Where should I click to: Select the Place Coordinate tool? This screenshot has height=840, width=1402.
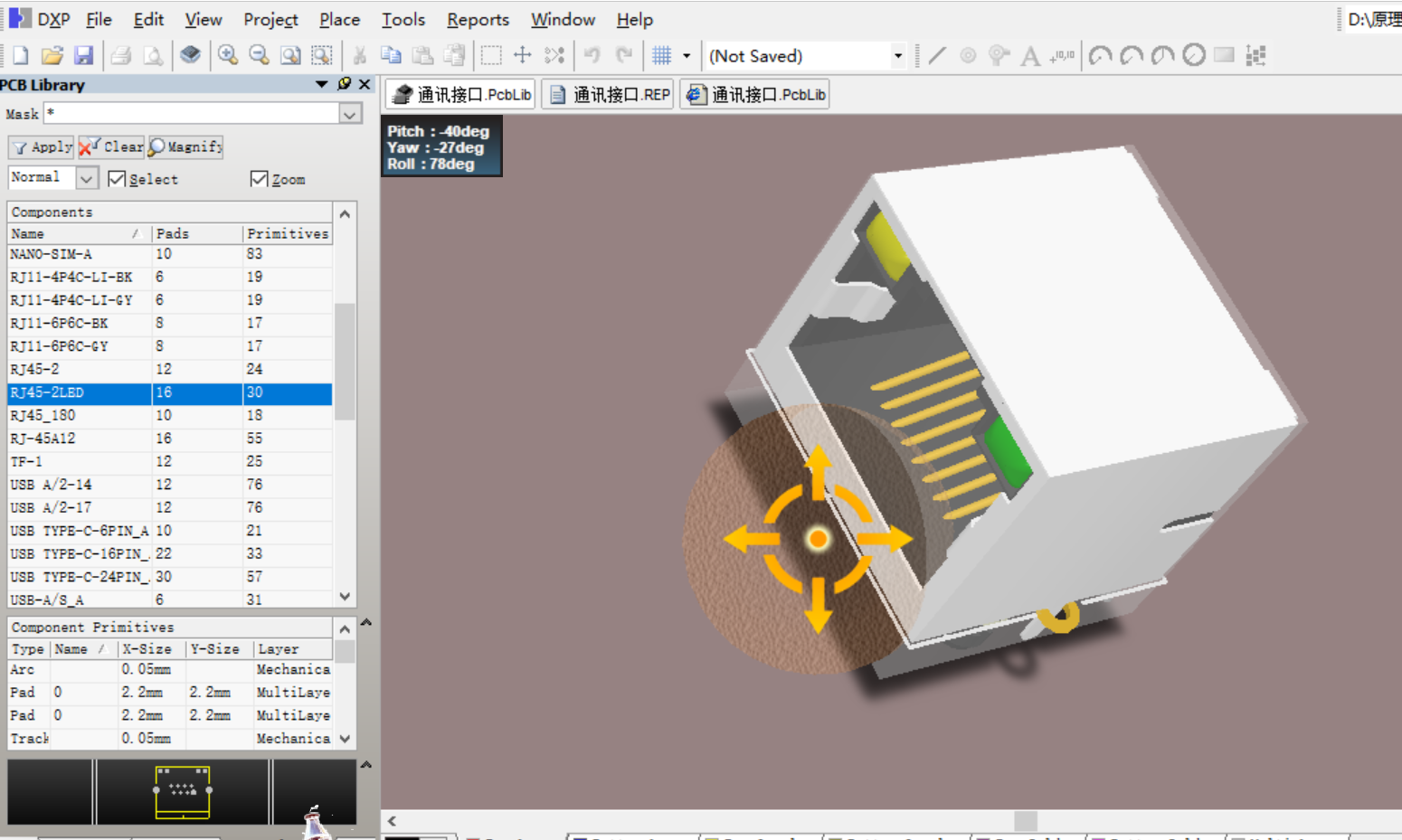pyautogui.click(x=1062, y=55)
